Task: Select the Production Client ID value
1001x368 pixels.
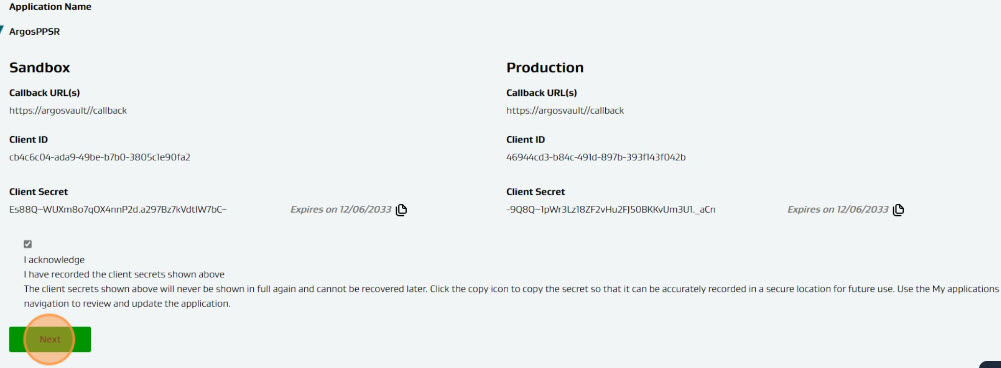Action: pyautogui.click(x=596, y=157)
